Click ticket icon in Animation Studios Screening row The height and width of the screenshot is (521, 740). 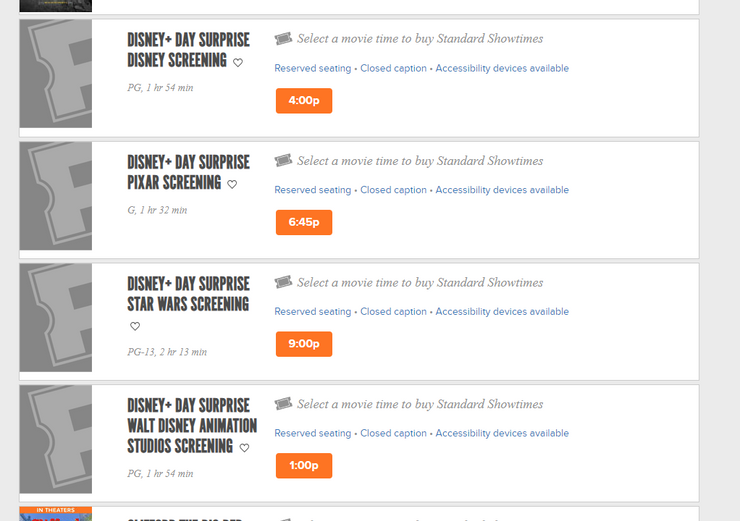[283, 404]
